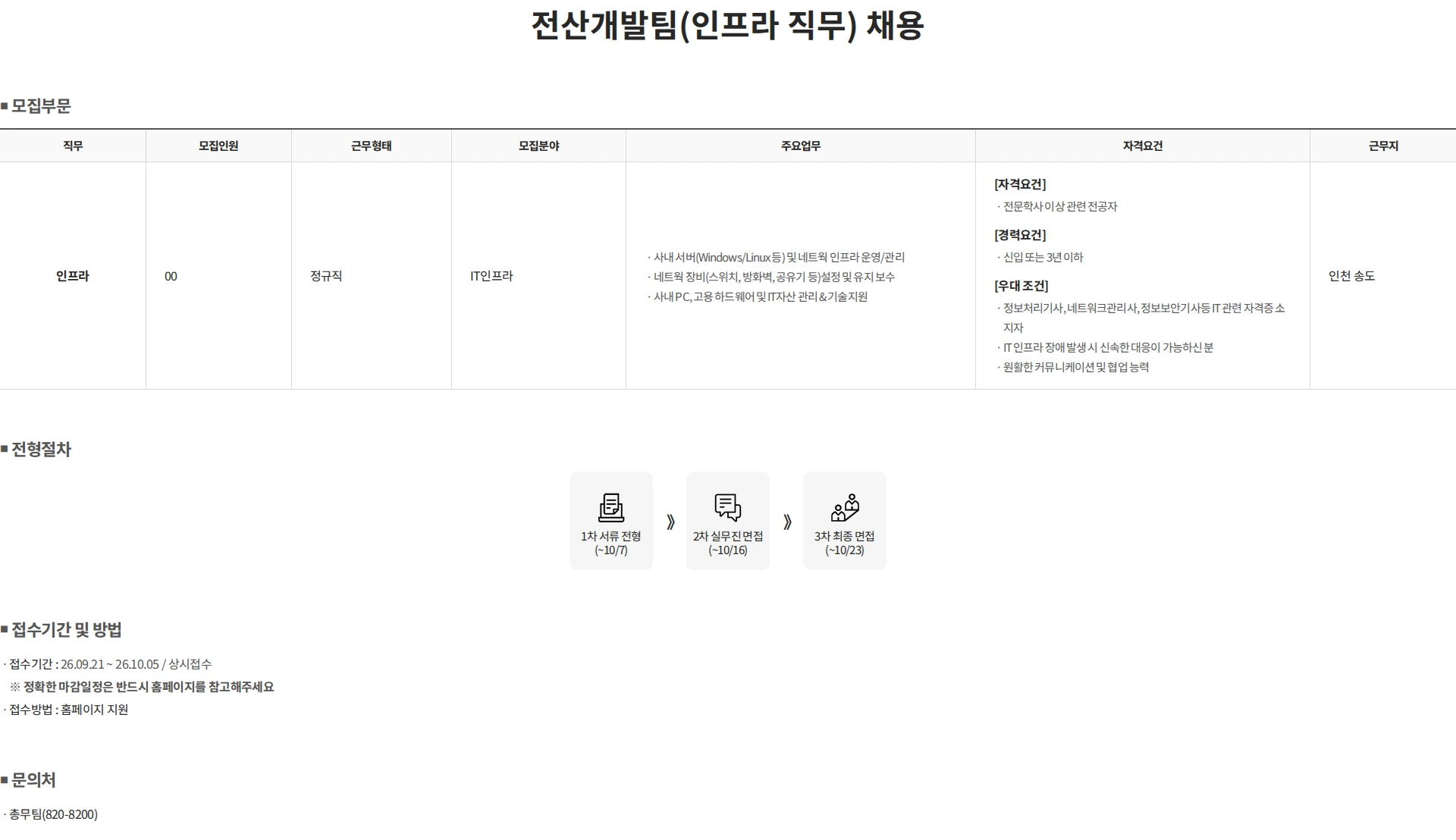Click the 네트웍 장비 설정 및 유지 보수 line

[x=771, y=277]
